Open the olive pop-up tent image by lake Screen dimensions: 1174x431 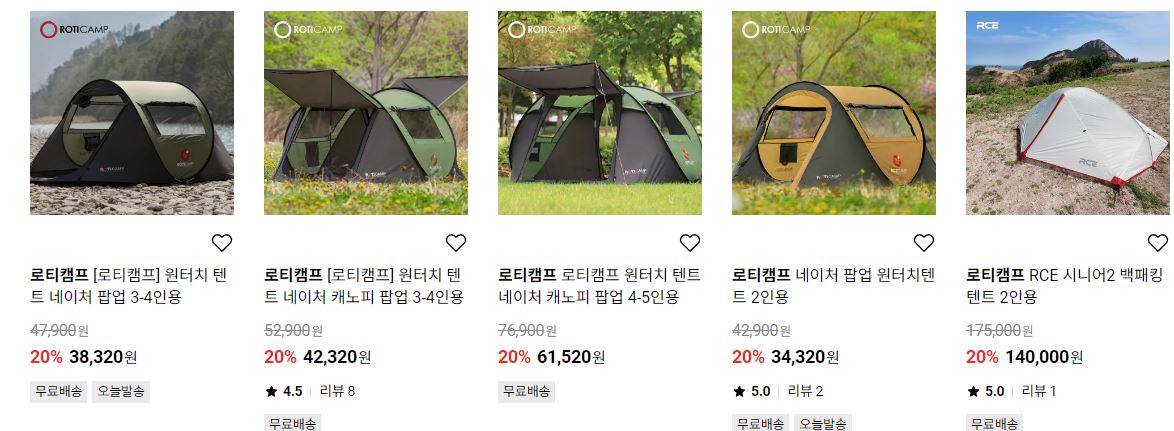pos(132,113)
